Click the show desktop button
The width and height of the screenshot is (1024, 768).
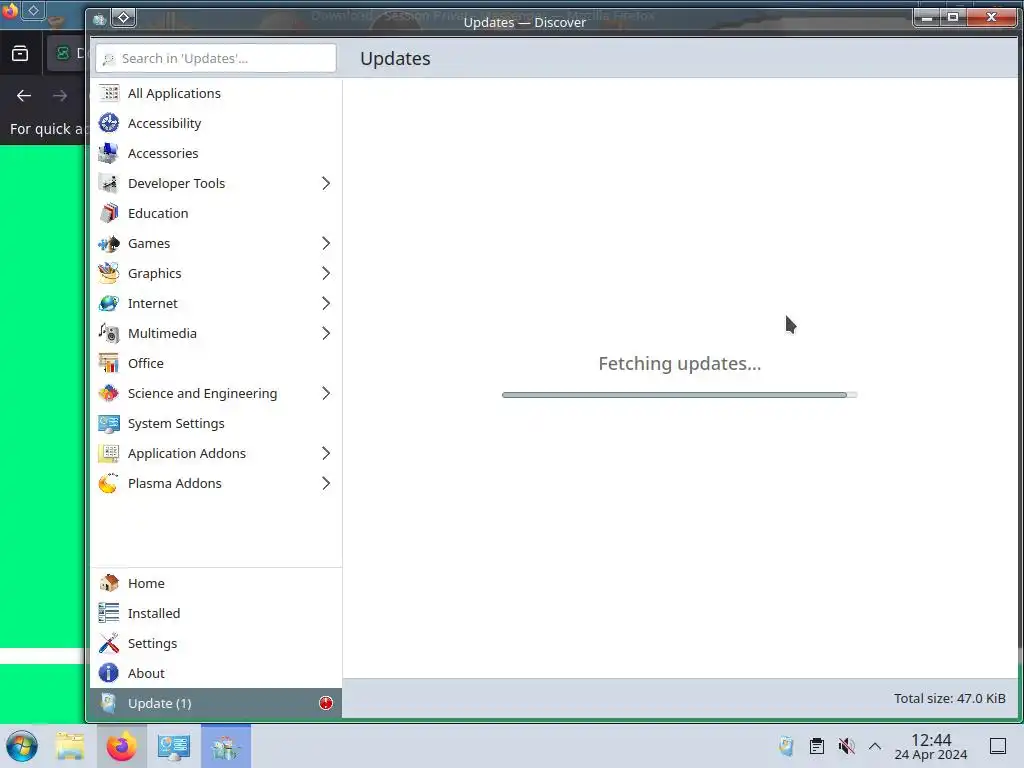998,746
